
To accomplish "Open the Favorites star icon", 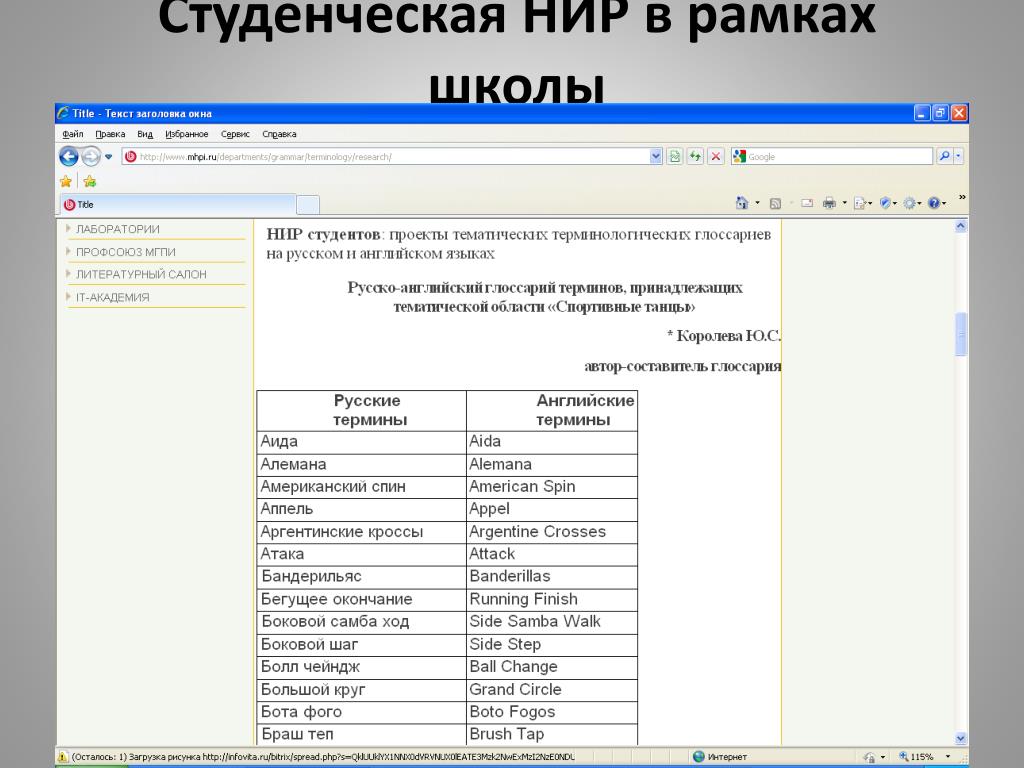I will click(66, 182).
